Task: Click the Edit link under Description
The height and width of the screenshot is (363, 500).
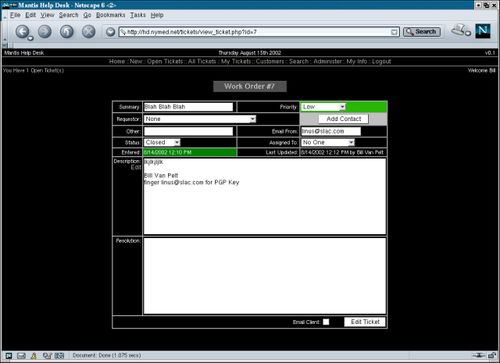Action: click(x=136, y=167)
